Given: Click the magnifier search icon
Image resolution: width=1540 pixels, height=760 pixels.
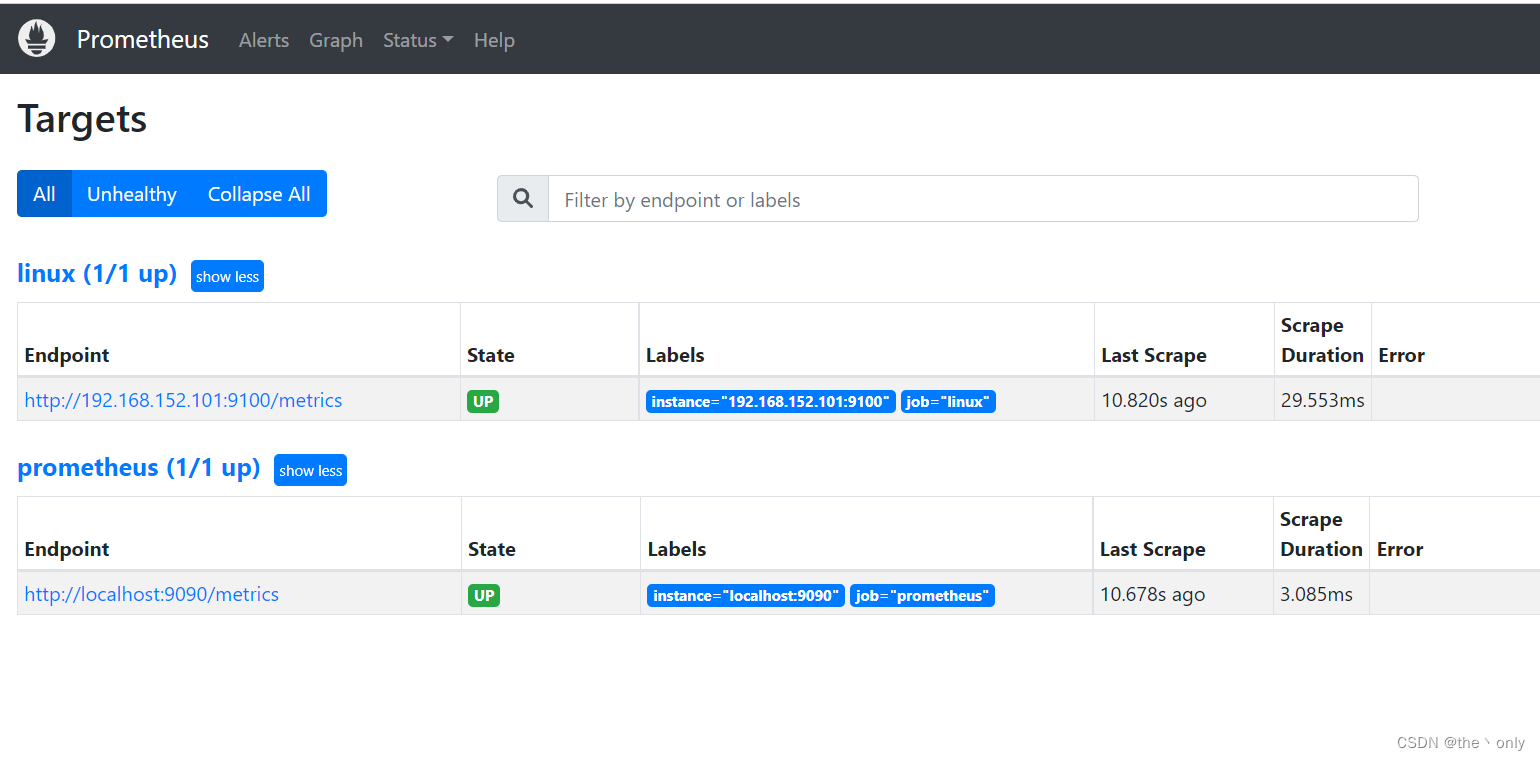Looking at the screenshot, I should (523, 199).
